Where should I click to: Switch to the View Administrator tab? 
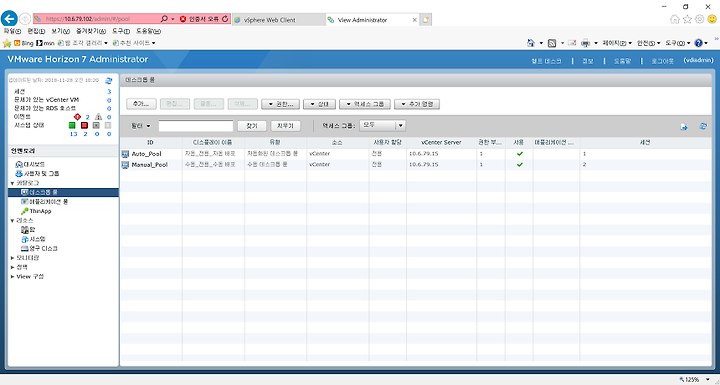click(x=371, y=20)
